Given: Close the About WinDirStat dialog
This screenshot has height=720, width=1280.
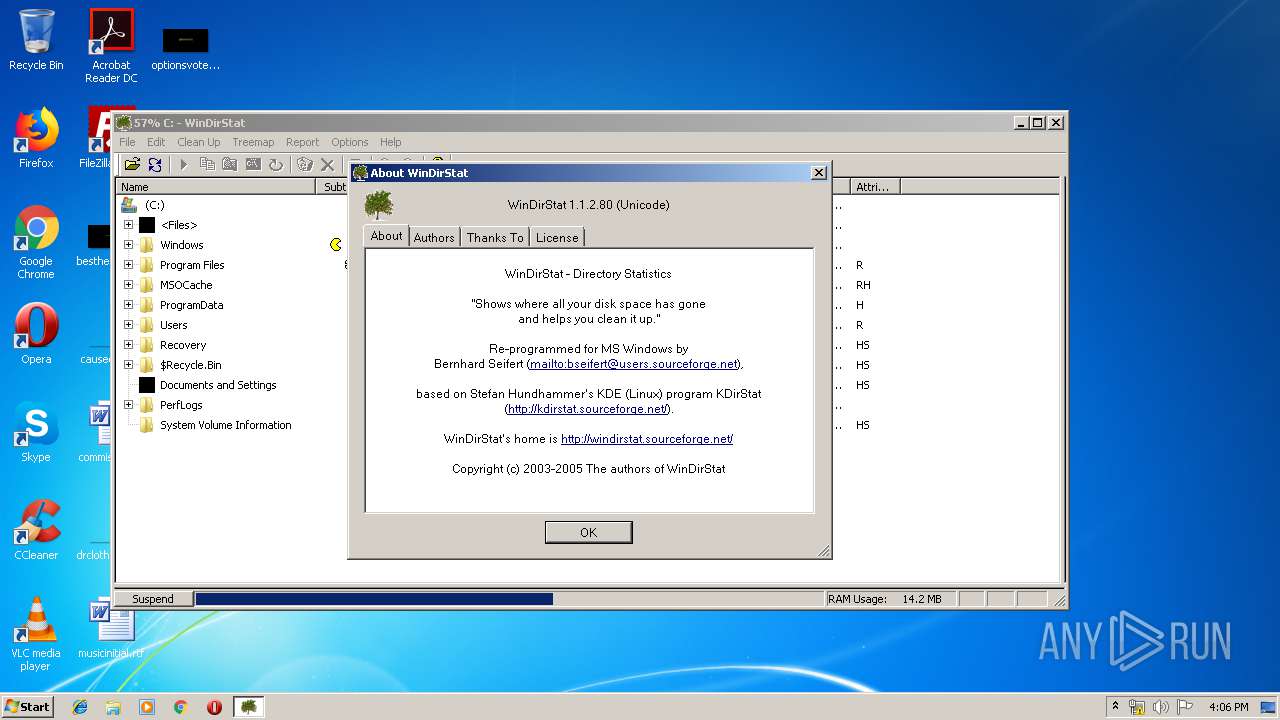Looking at the screenshot, I should tap(818, 173).
